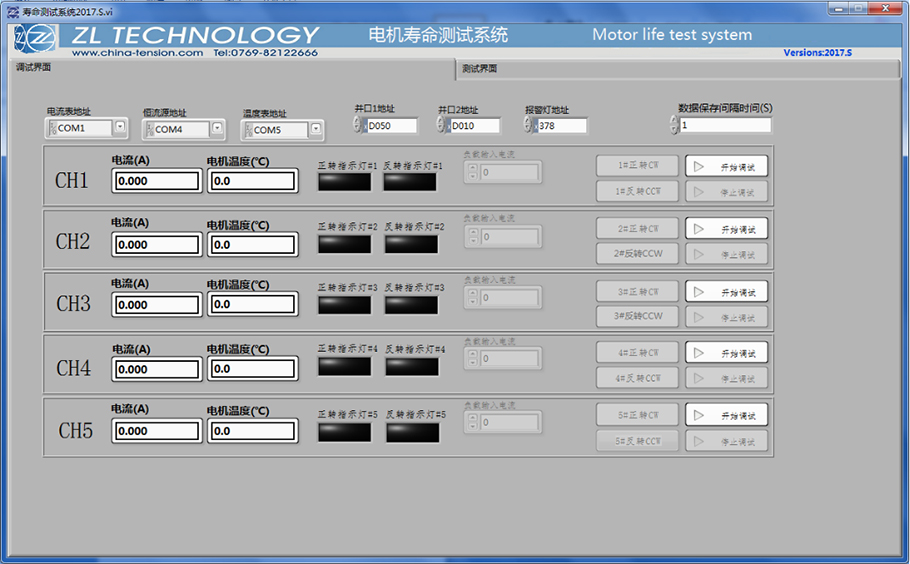The height and width of the screenshot is (564, 910).
Task: Click the ZL company logo icon
Action: [x=39, y=39]
